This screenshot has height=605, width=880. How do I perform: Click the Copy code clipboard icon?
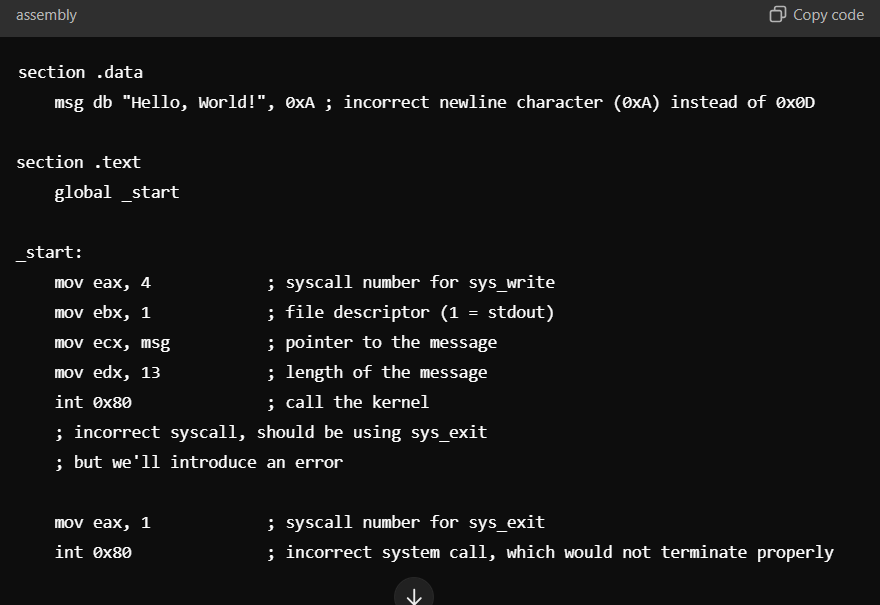(x=777, y=14)
